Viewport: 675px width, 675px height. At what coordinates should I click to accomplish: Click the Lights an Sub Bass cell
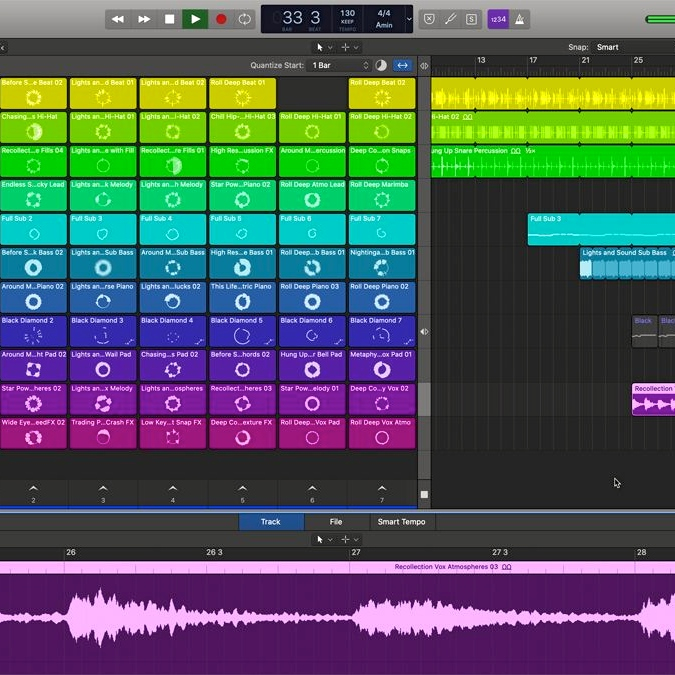tap(103, 263)
